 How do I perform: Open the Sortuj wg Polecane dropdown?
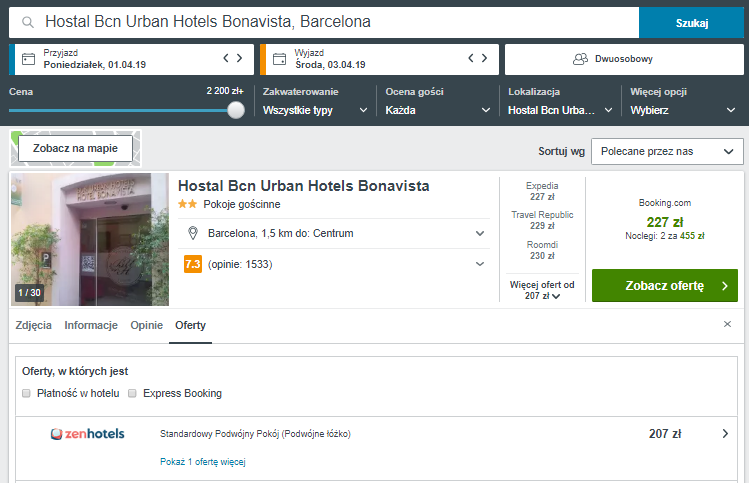coord(667,151)
